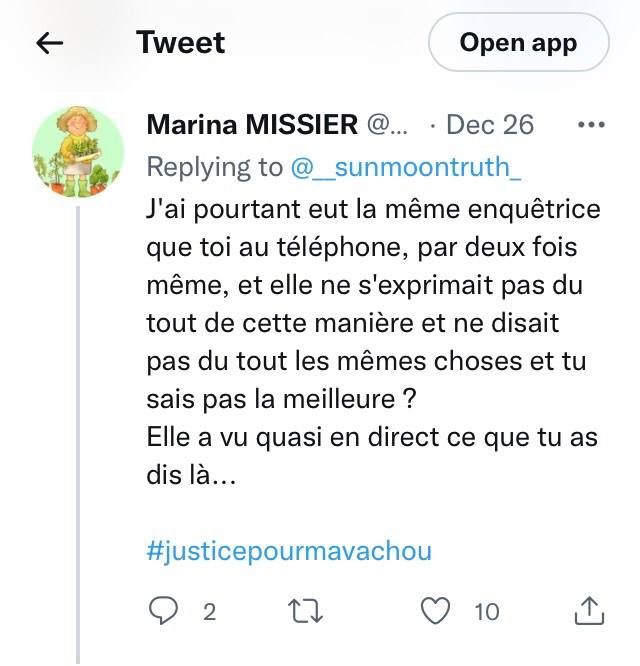Share the tweet via the share icon

pyautogui.click(x=591, y=609)
